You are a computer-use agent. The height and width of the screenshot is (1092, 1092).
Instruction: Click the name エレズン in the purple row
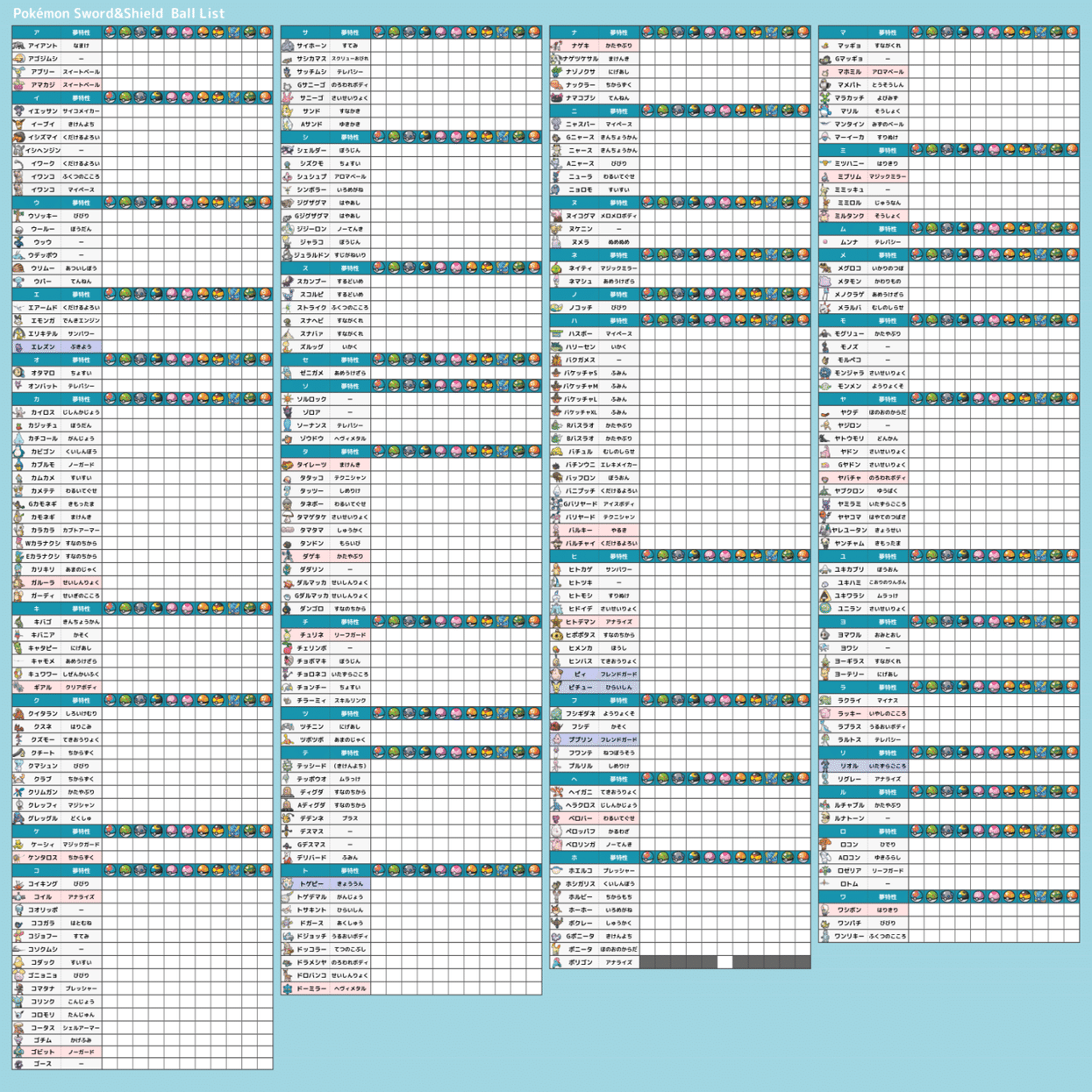click(43, 346)
